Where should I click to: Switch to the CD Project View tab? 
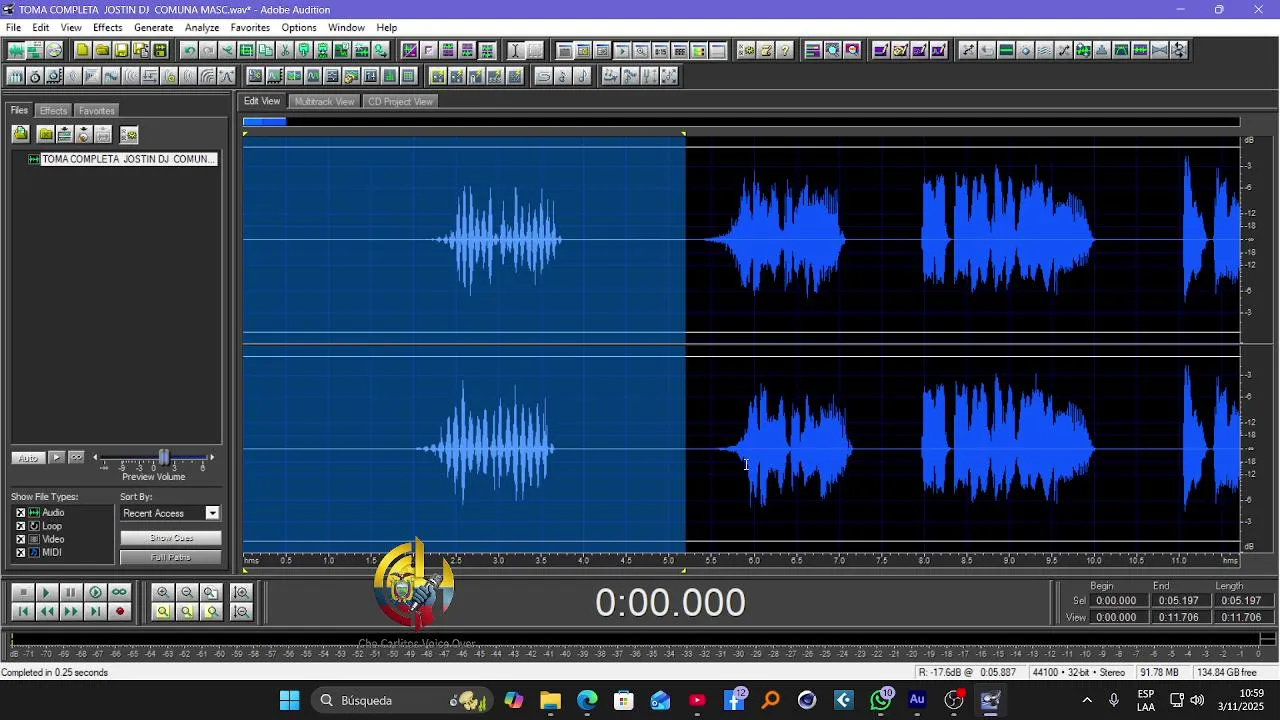point(400,101)
